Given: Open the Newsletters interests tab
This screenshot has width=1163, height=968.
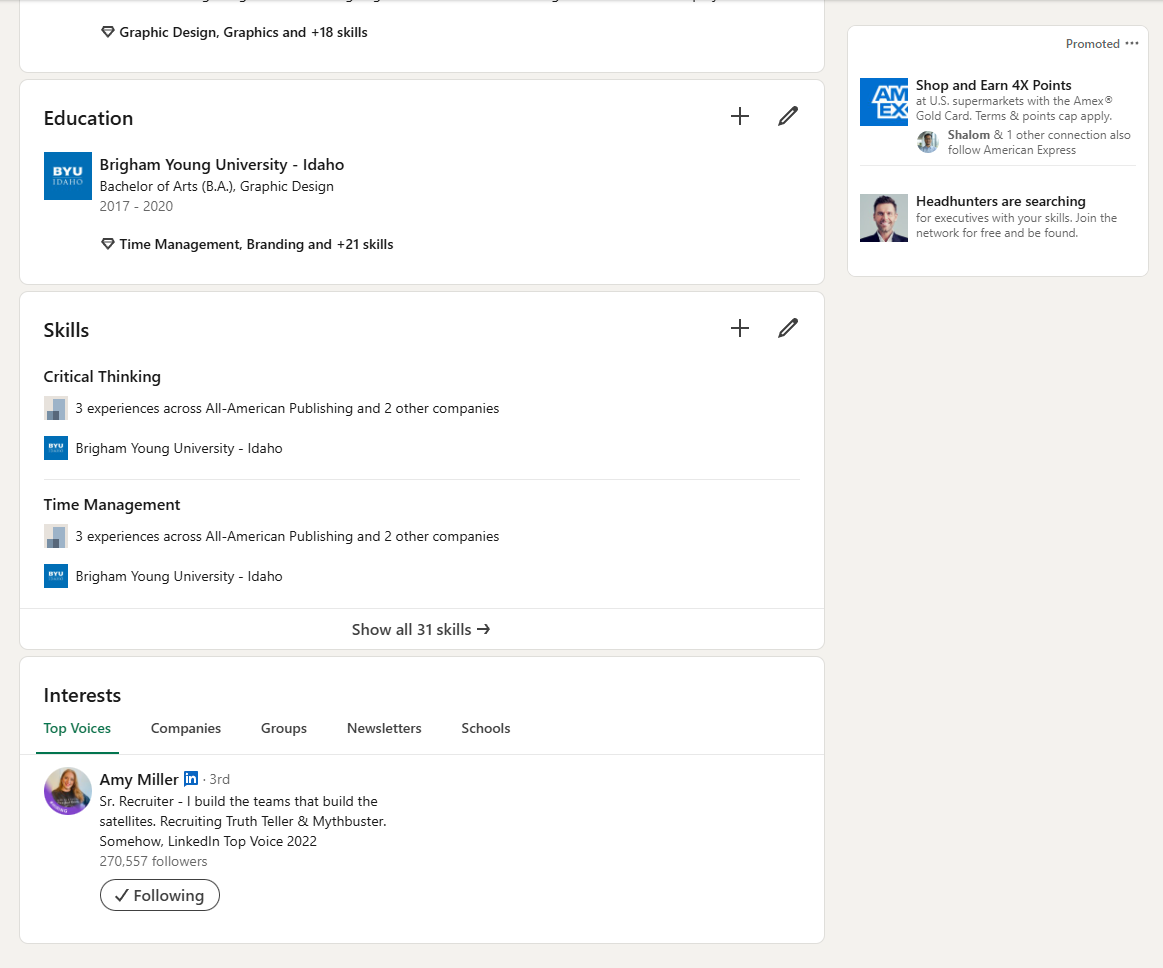Looking at the screenshot, I should (x=384, y=728).
